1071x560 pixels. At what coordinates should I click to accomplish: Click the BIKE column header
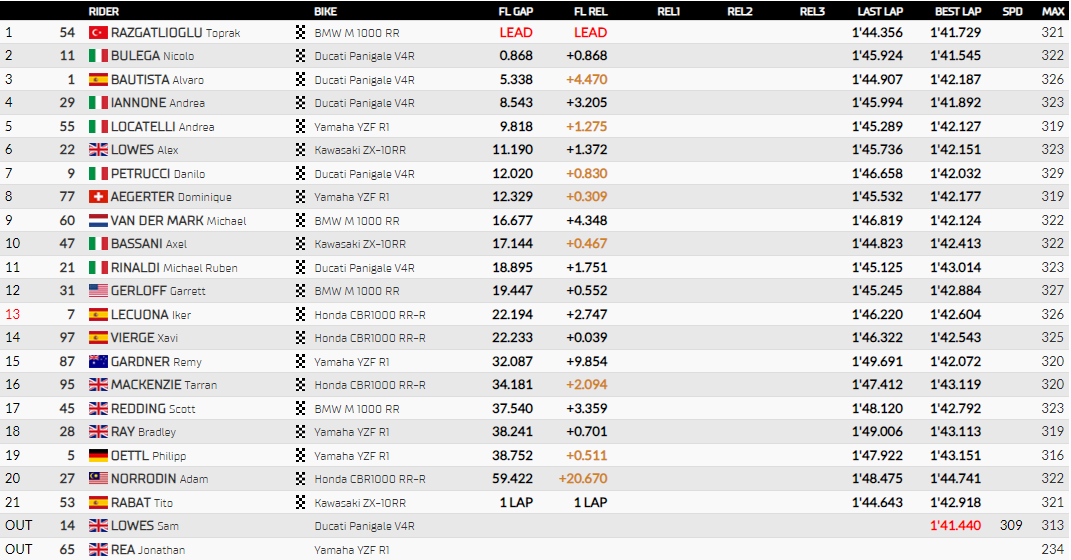click(325, 11)
